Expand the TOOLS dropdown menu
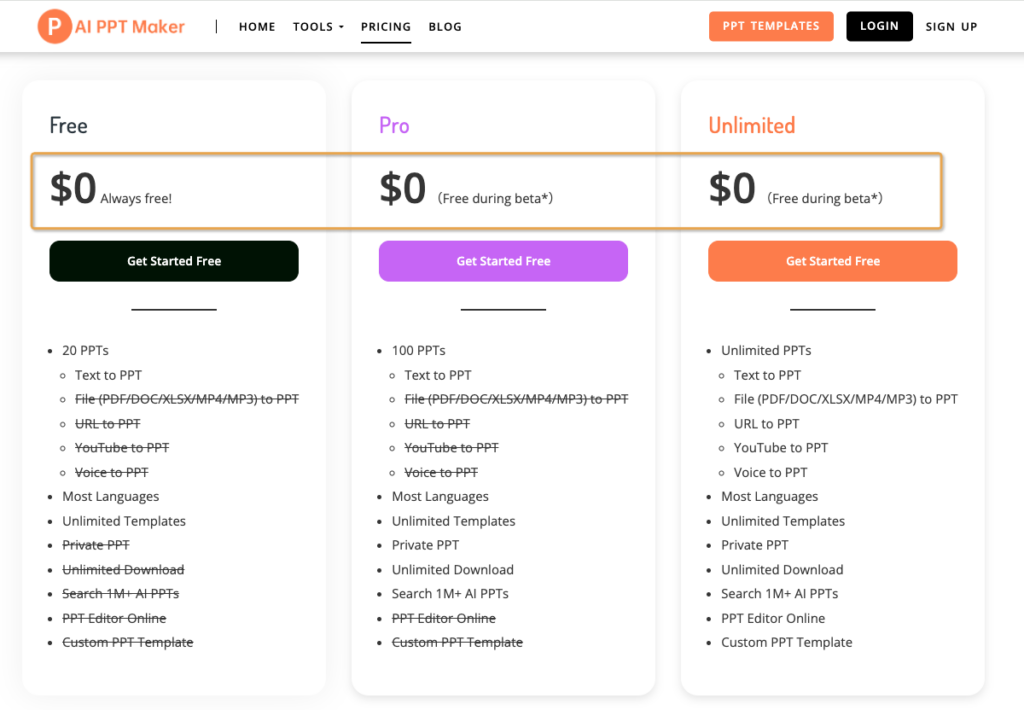This screenshot has width=1024, height=710. pyautogui.click(x=318, y=27)
